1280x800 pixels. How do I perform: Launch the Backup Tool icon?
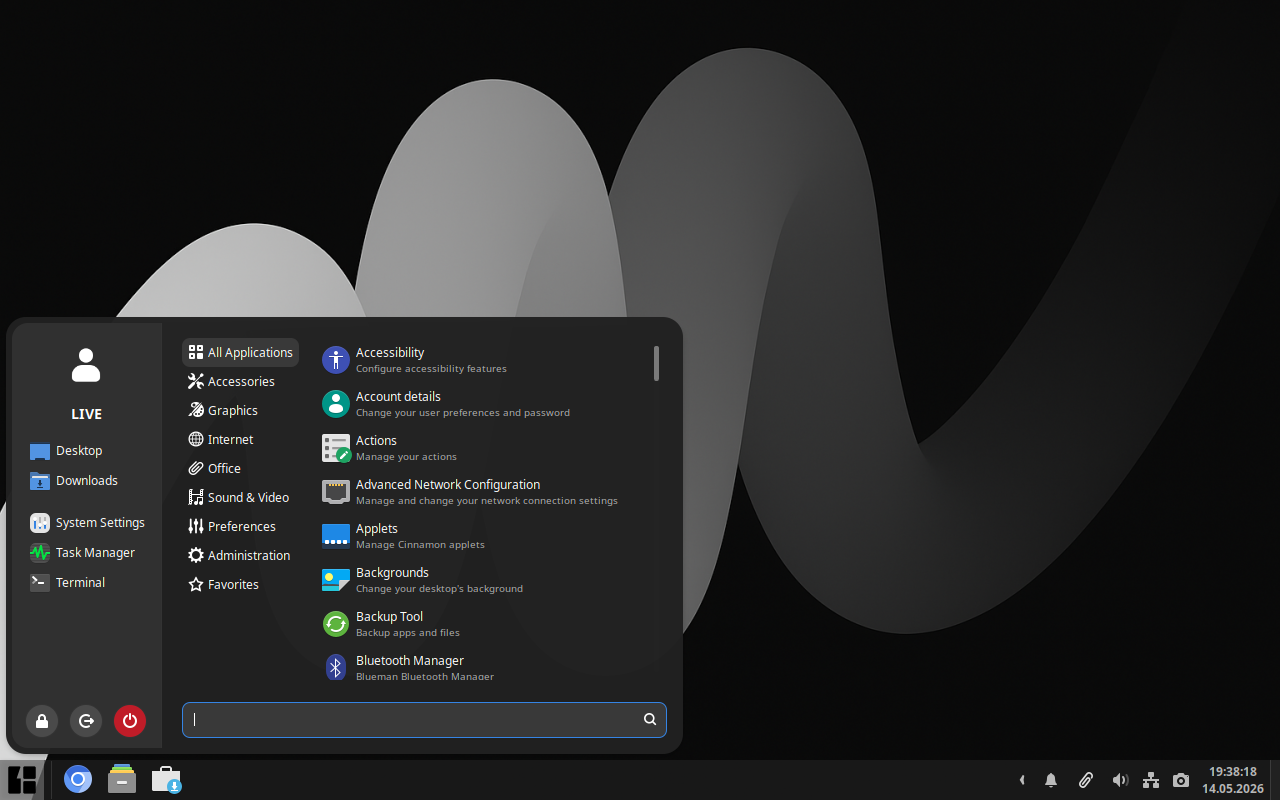tap(336, 624)
